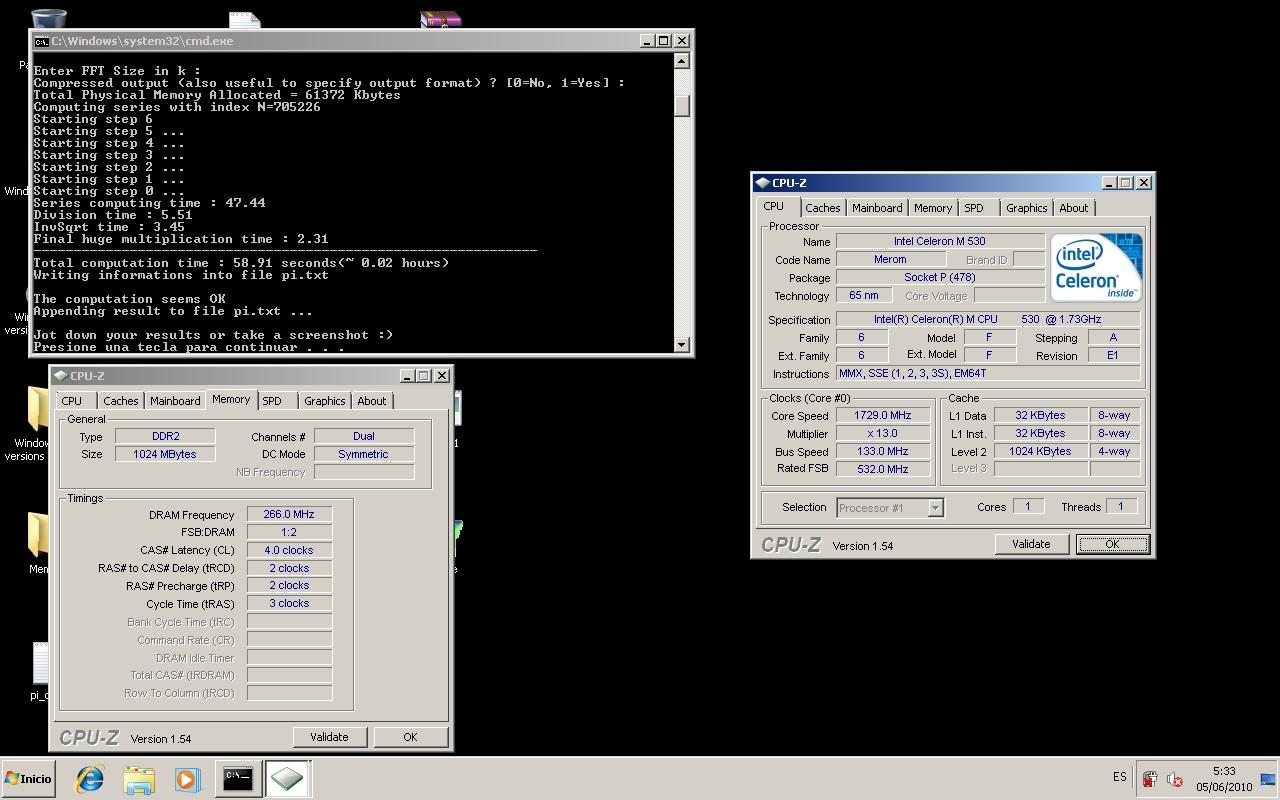The width and height of the screenshot is (1280, 800).
Task: Click OK in CPU-Z CPU window
Action: coord(1112,544)
